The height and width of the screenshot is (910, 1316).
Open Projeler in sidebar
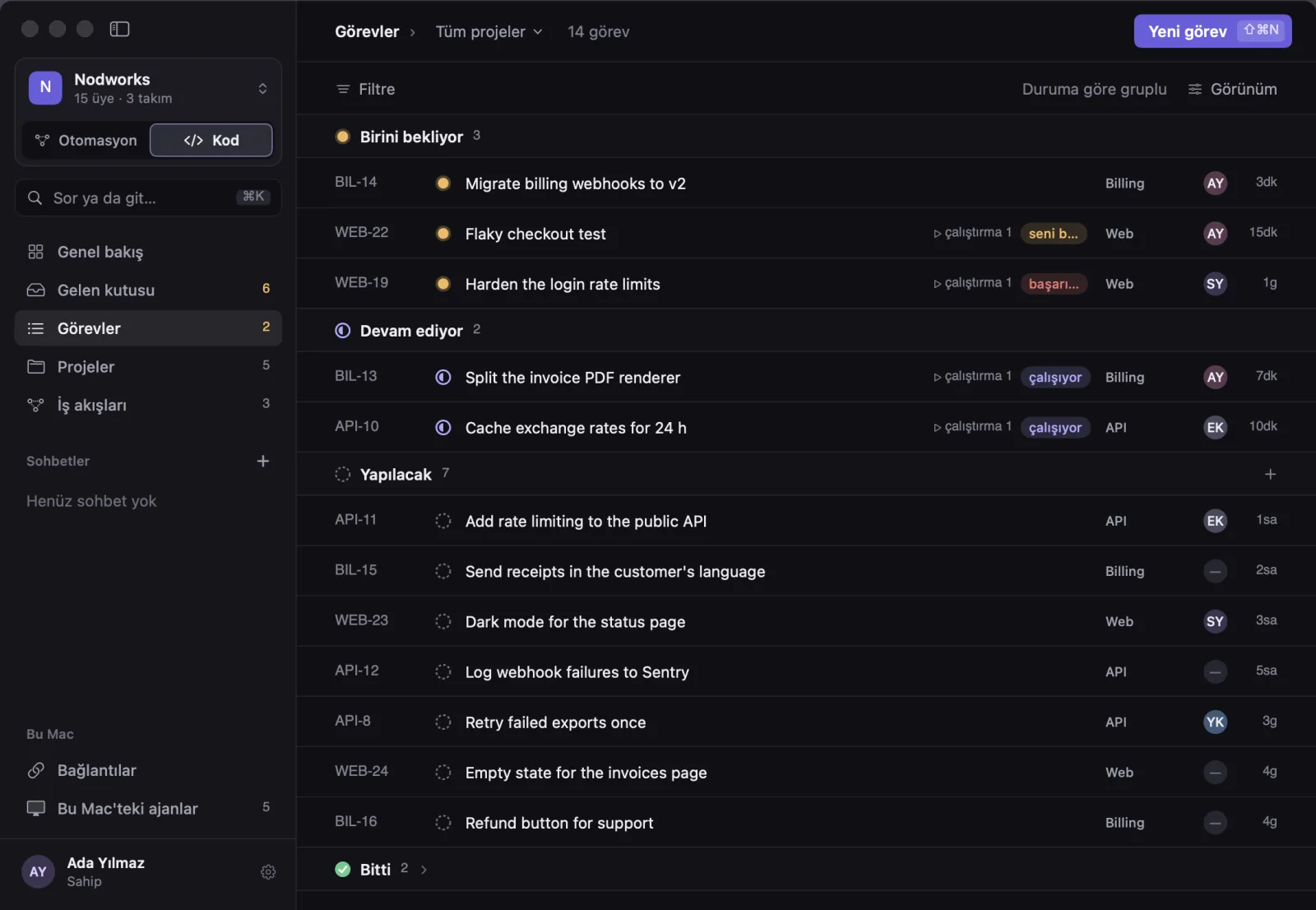(148, 366)
